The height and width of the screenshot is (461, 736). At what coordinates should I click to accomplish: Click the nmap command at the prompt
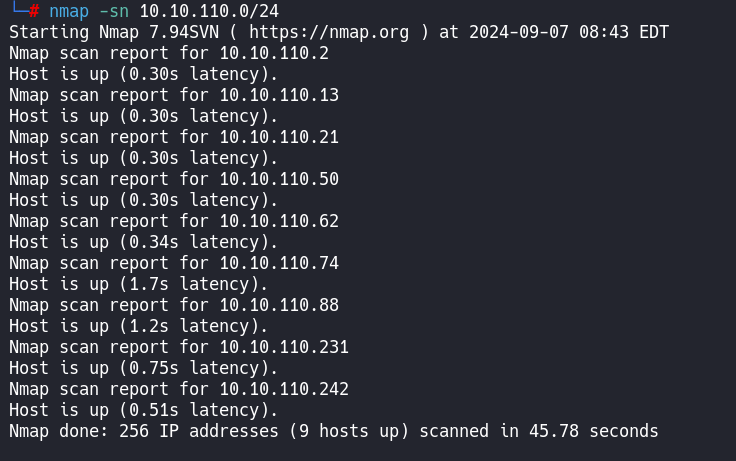click(69, 11)
